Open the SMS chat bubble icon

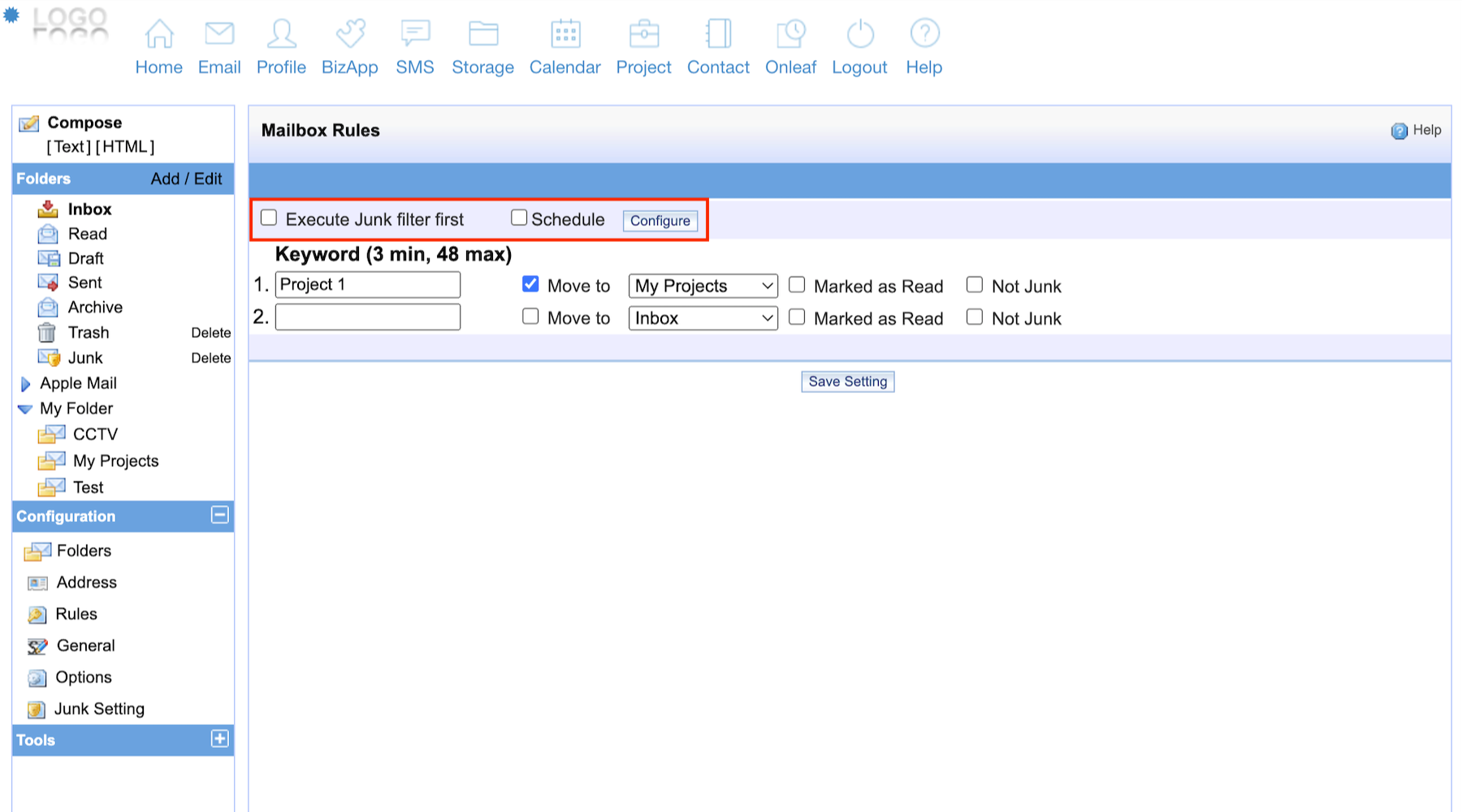coord(415,34)
